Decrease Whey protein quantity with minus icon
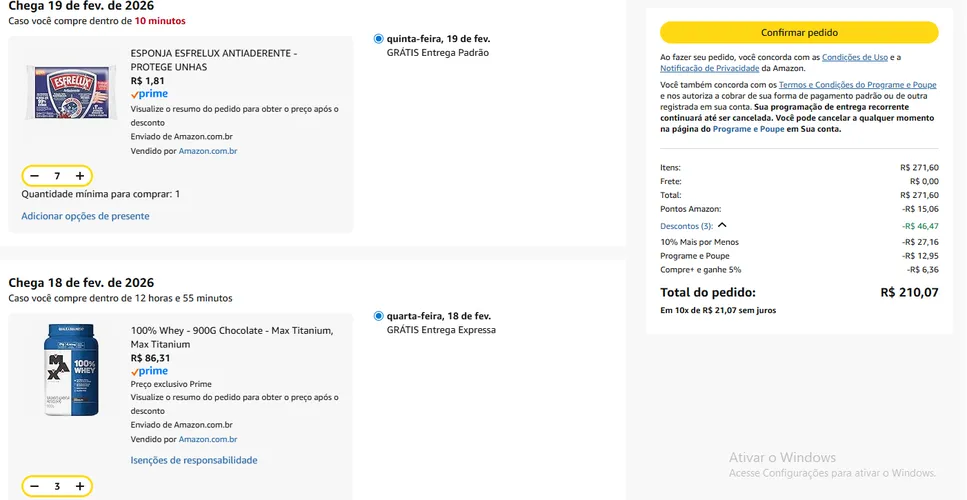Image resolution: width=967 pixels, height=500 pixels. tap(35, 486)
